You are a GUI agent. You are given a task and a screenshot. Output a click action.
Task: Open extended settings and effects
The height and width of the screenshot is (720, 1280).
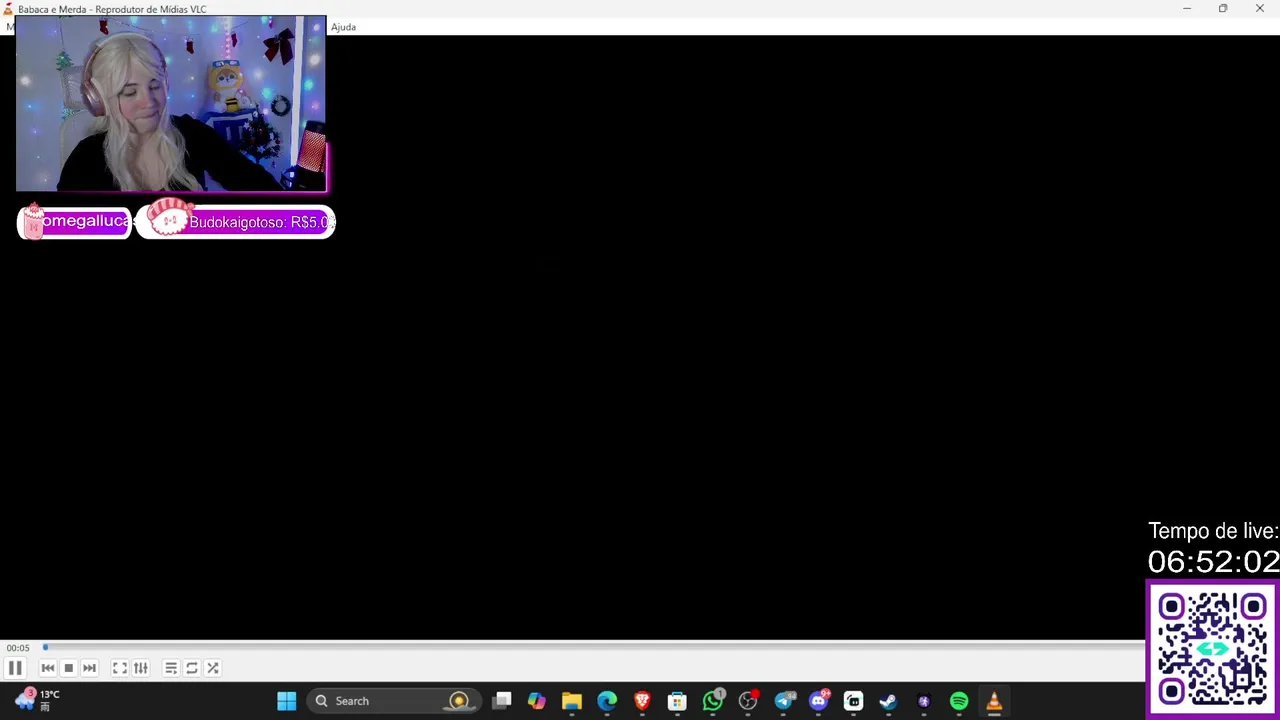click(141, 668)
